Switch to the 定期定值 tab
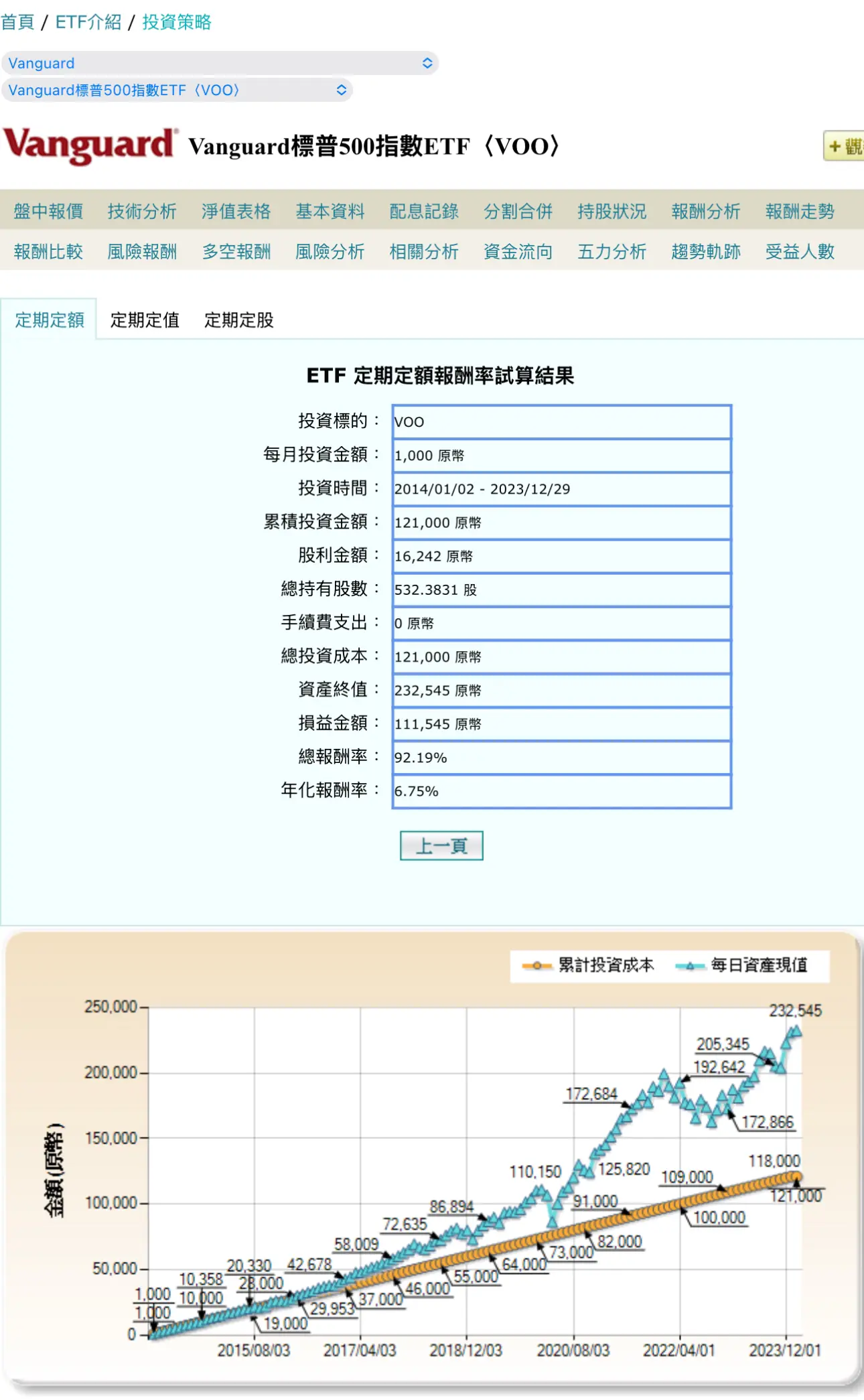 click(145, 320)
